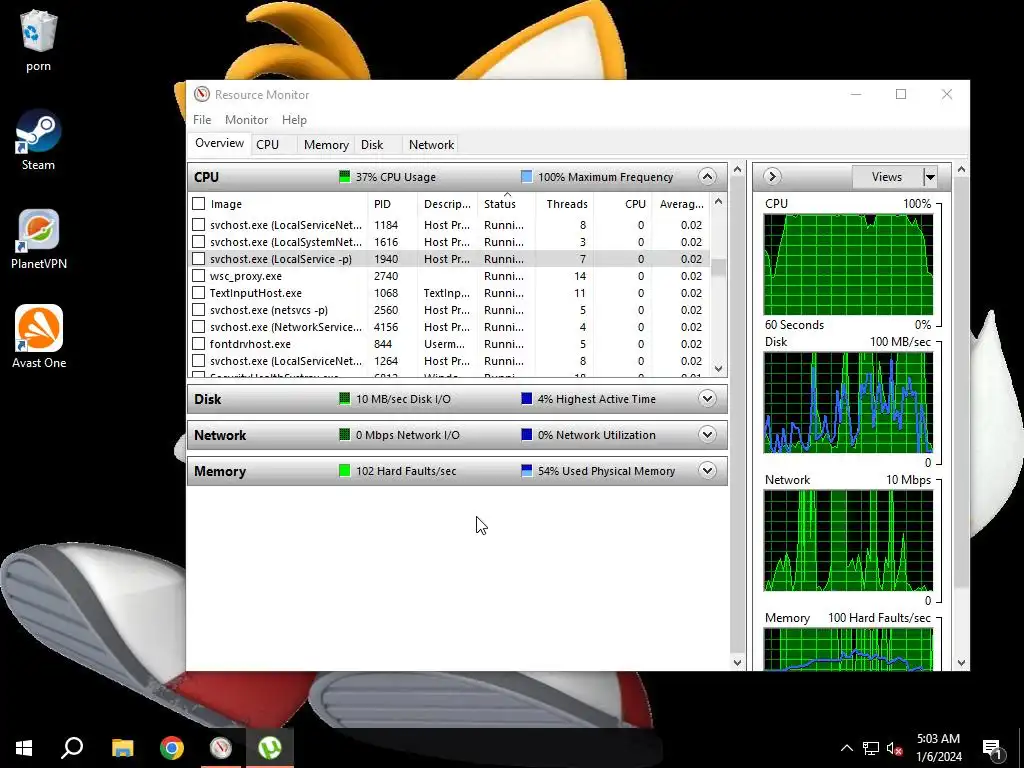1024x768 pixels.
Task: Check svchost.exe PID 4156 checkbox
Action: coord(199,327)
